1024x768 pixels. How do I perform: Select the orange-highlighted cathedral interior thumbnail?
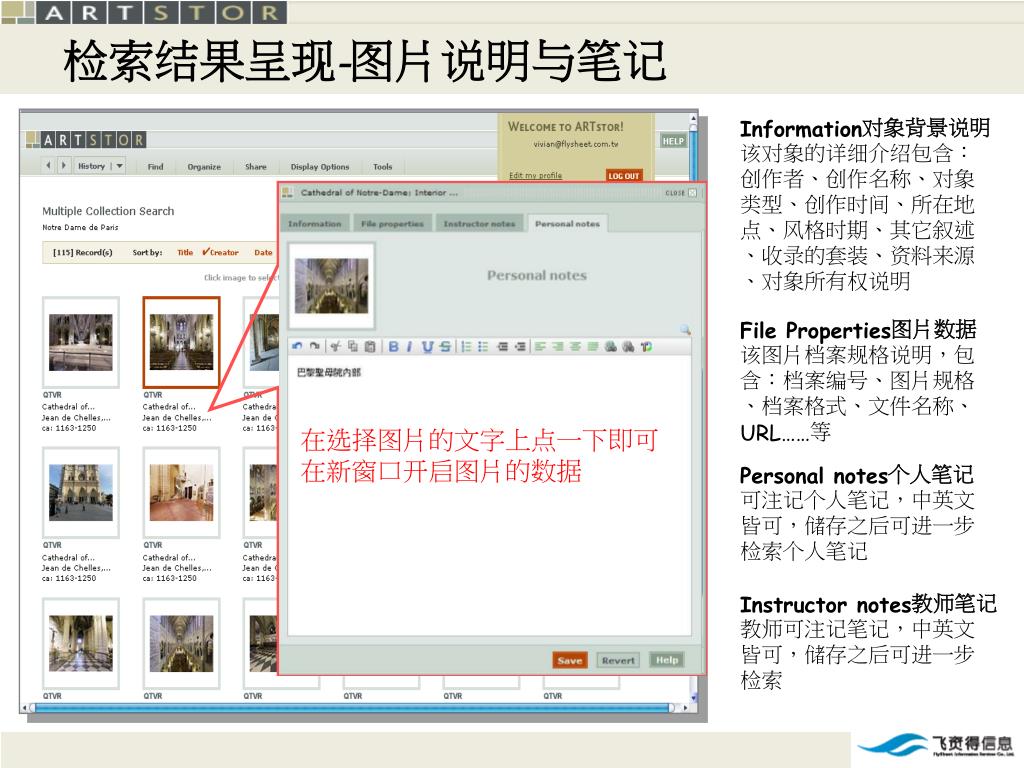pyautogui.click(x=182, y=342)
